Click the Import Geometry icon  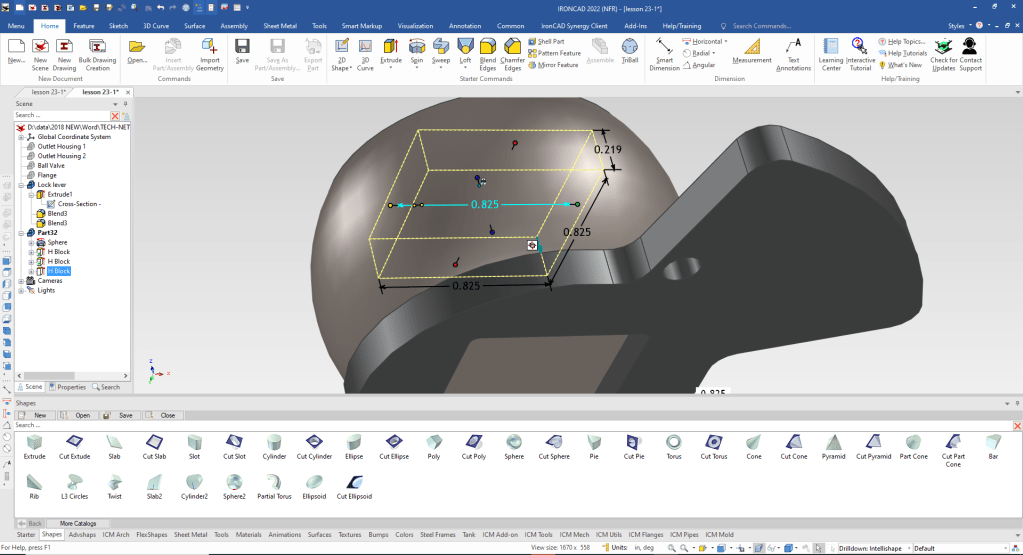coord(210,52)
